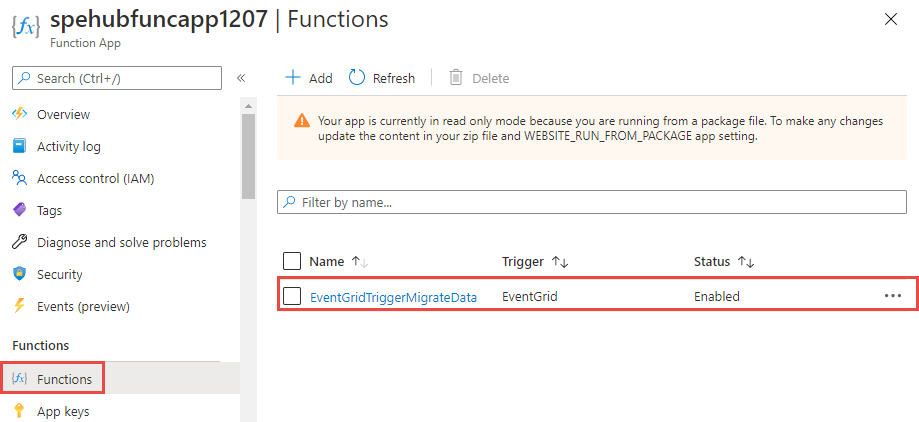Sort functions by Name column

[x=358, y=262]
